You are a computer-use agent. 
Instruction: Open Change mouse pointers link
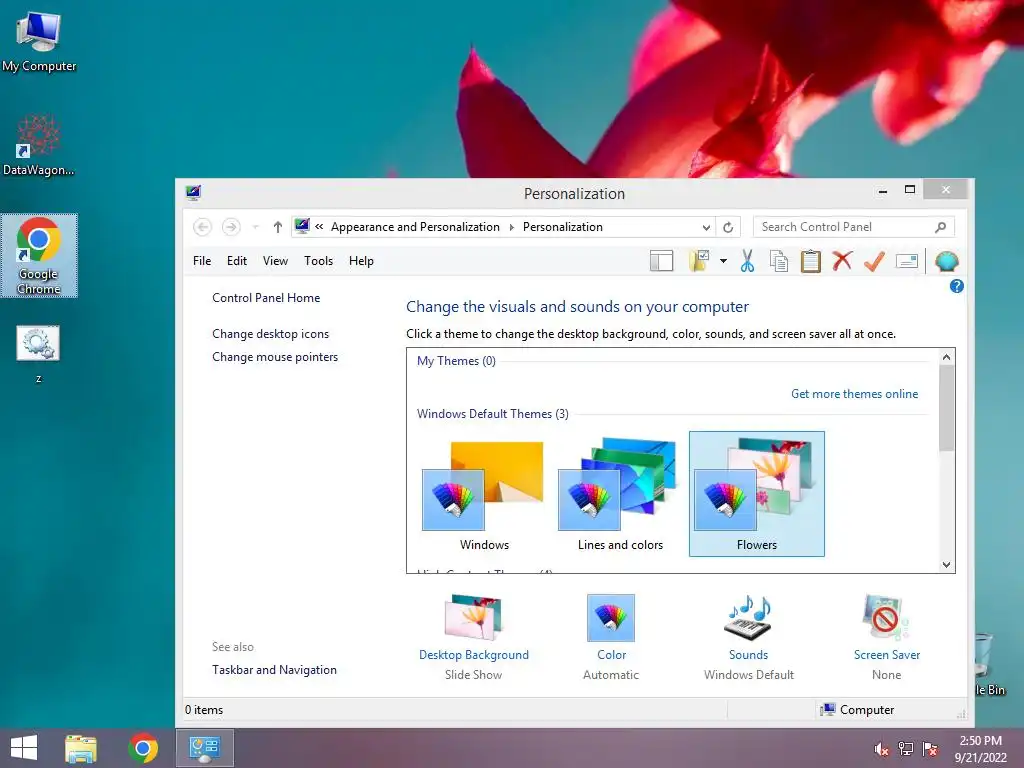[x=275, y=357]
